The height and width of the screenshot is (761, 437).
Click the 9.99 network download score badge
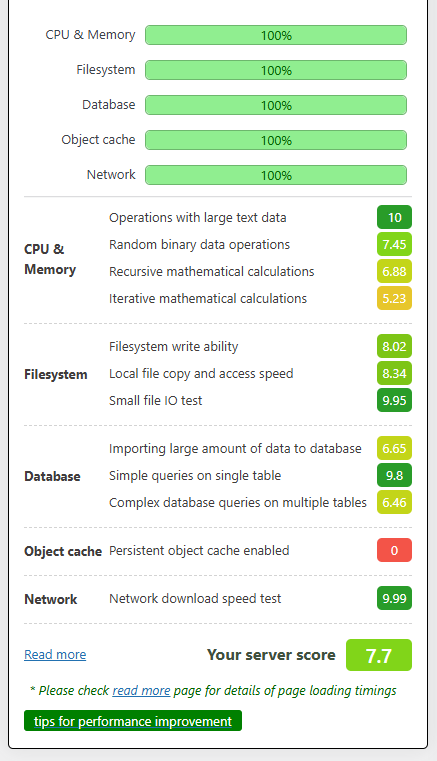(394, 598)
